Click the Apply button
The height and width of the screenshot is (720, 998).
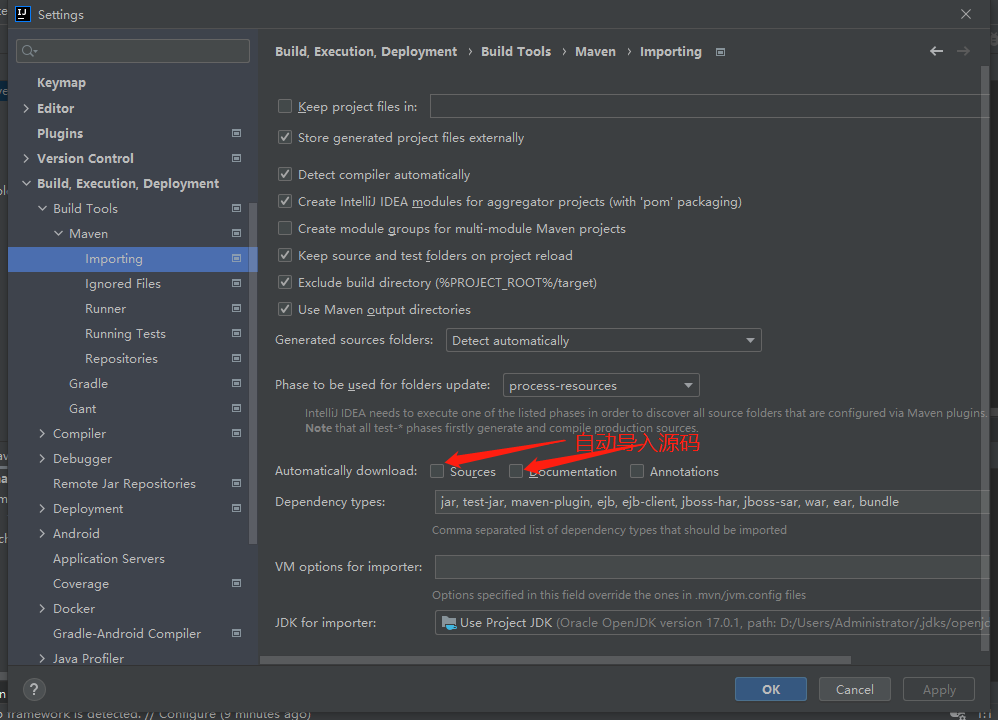pos(939,689)
